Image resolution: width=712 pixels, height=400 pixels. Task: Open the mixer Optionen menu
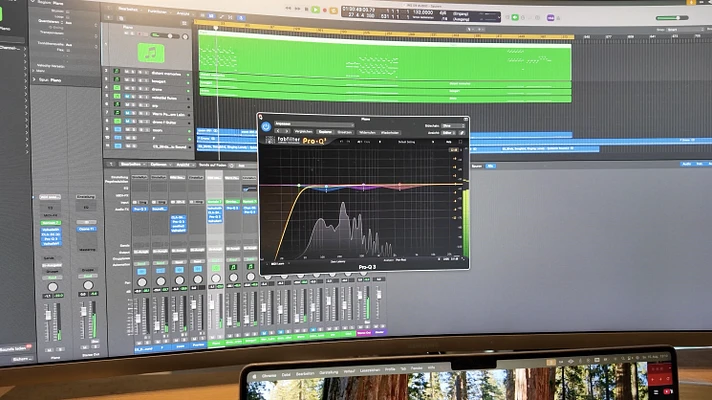click(158, 164)
